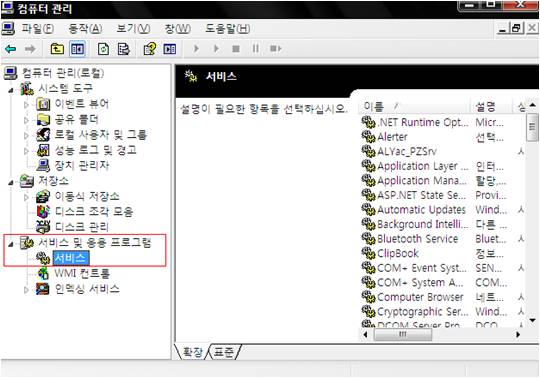540x378 pixels.
Task: Select 컴퓨터 관리(로컬) root node
Action: [x=62, y=73]
